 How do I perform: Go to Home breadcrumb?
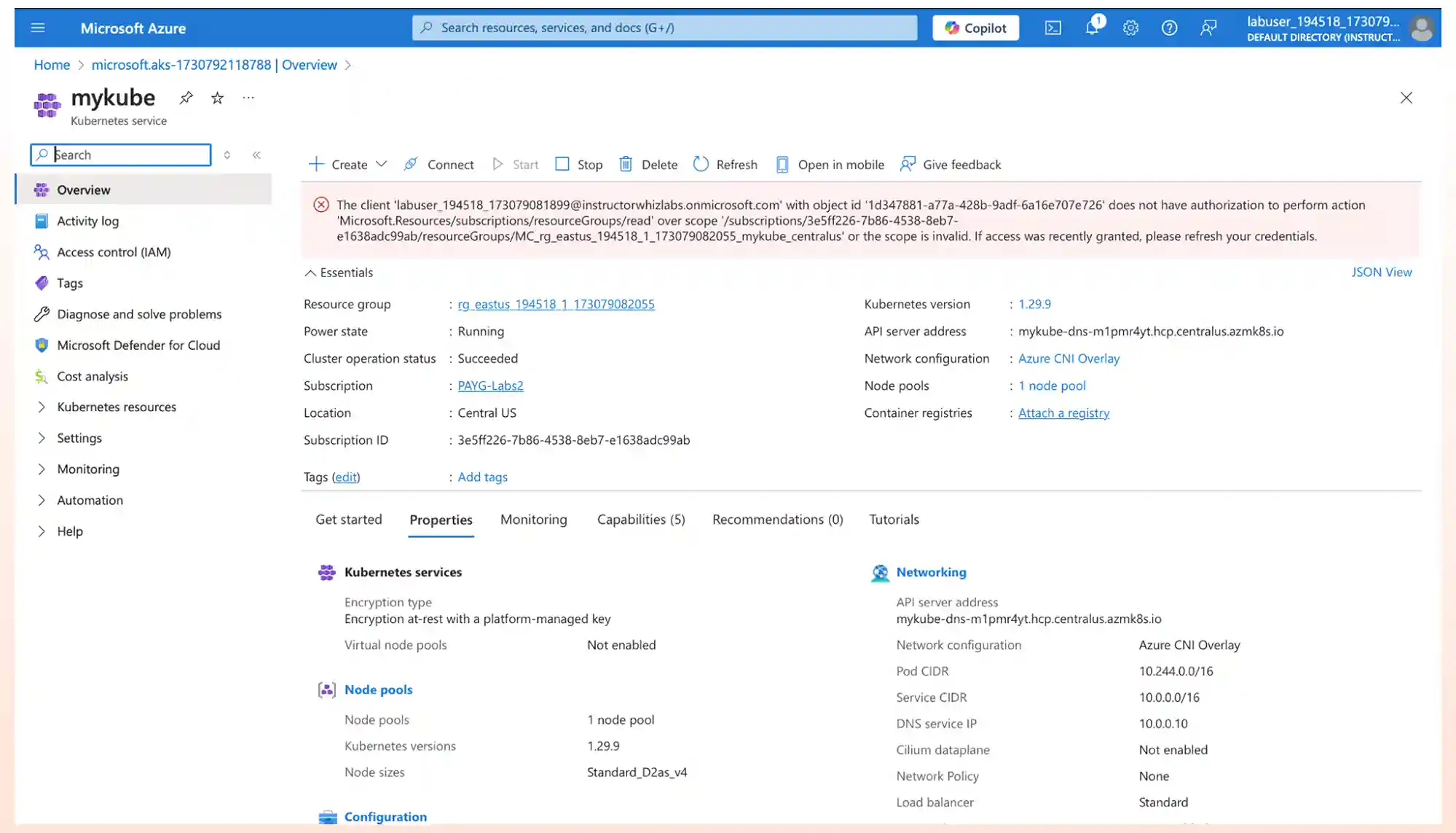52,65
